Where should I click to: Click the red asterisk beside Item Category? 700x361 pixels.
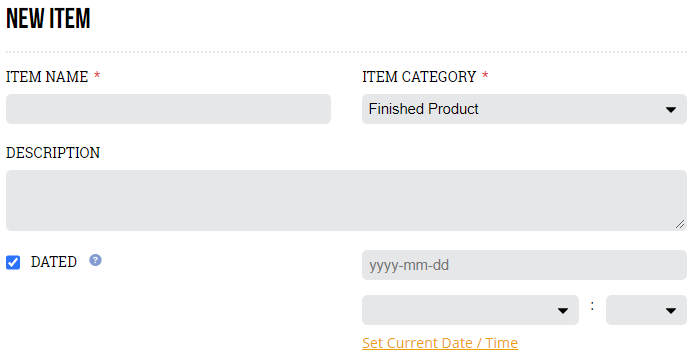(485, 76)
